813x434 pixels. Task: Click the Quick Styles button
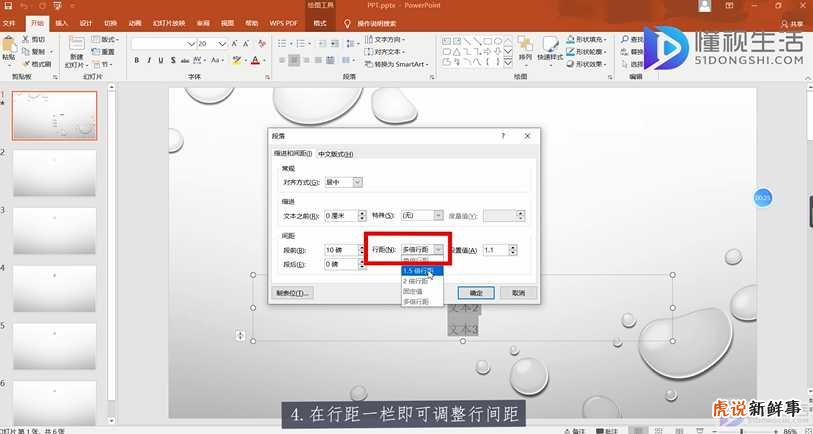[550, 52]
